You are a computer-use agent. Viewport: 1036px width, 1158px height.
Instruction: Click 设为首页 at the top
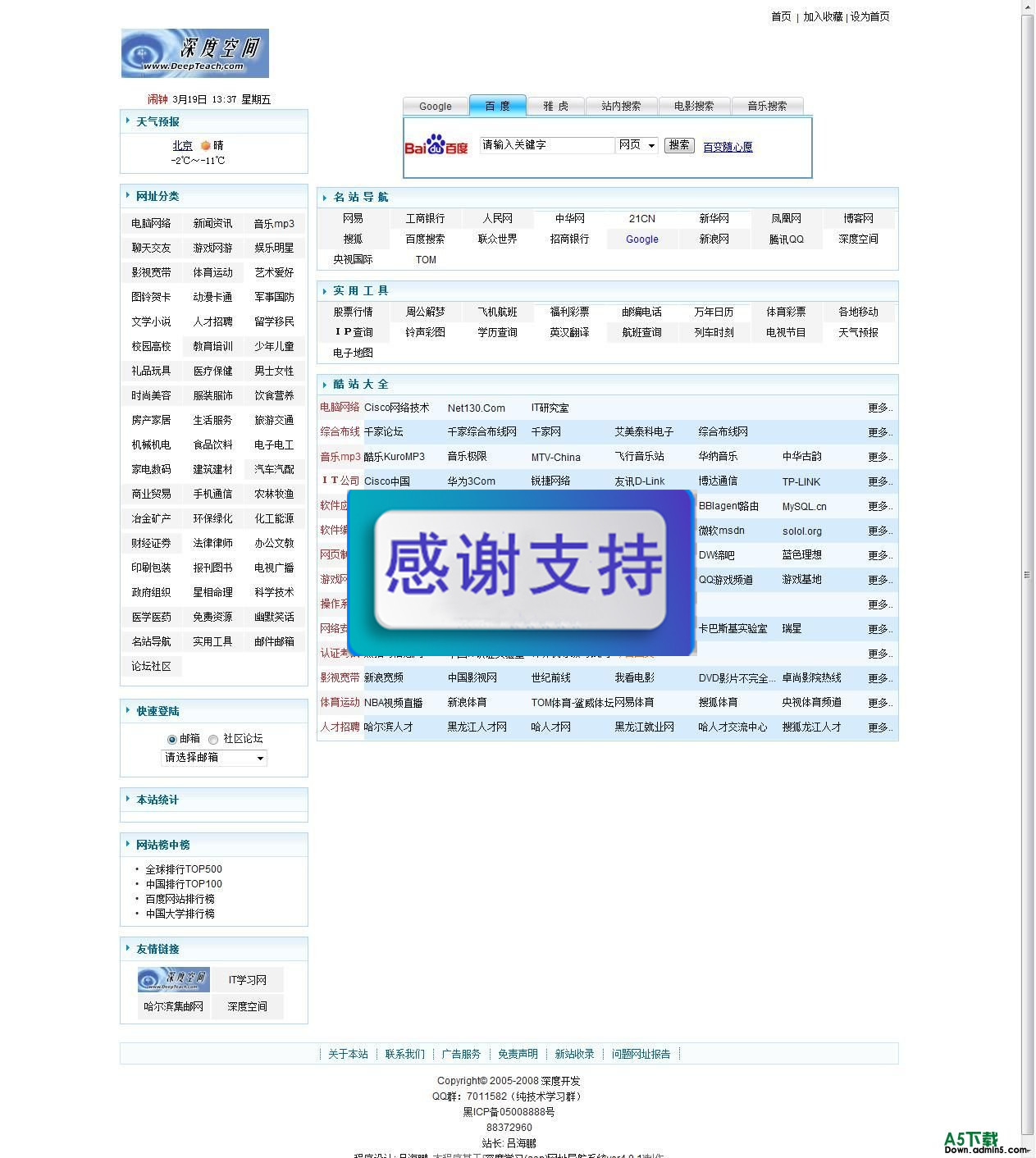[x=869, y=16]
